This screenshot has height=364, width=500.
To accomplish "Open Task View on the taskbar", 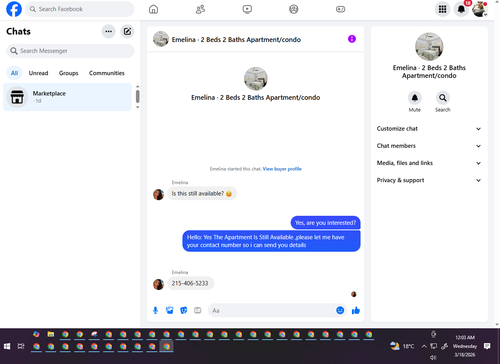I will 21,346.
